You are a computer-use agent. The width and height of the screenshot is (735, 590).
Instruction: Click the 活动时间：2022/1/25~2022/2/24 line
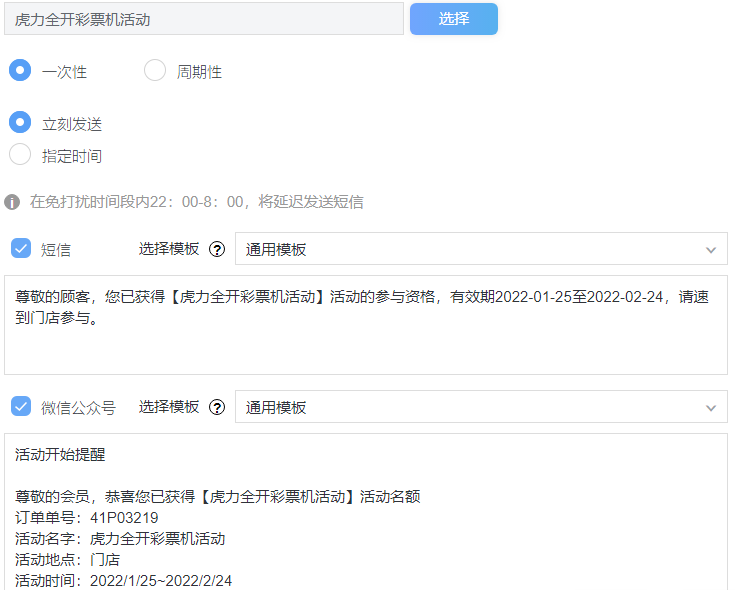[123, 580]
